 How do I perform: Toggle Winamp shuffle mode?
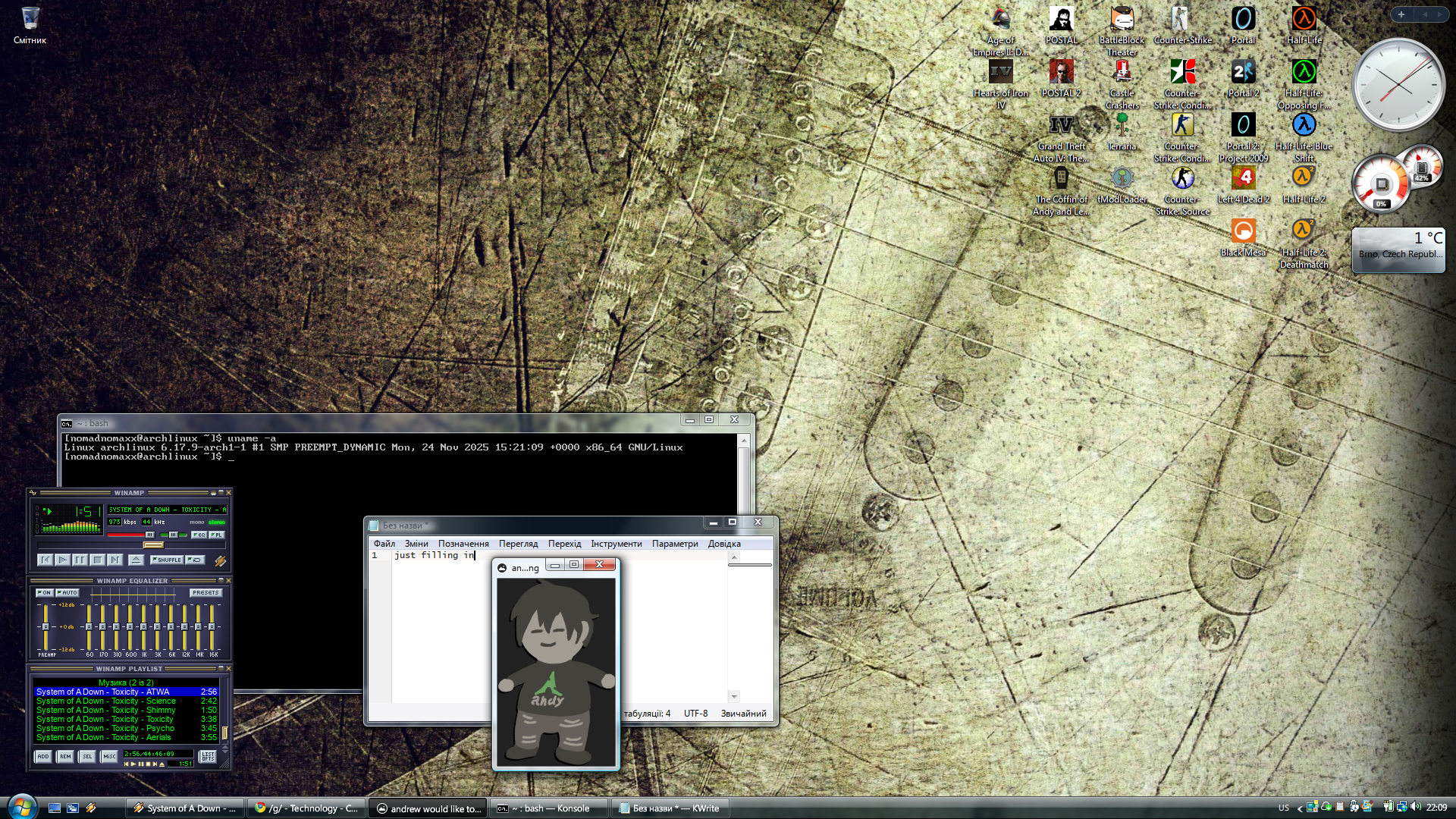166,560
